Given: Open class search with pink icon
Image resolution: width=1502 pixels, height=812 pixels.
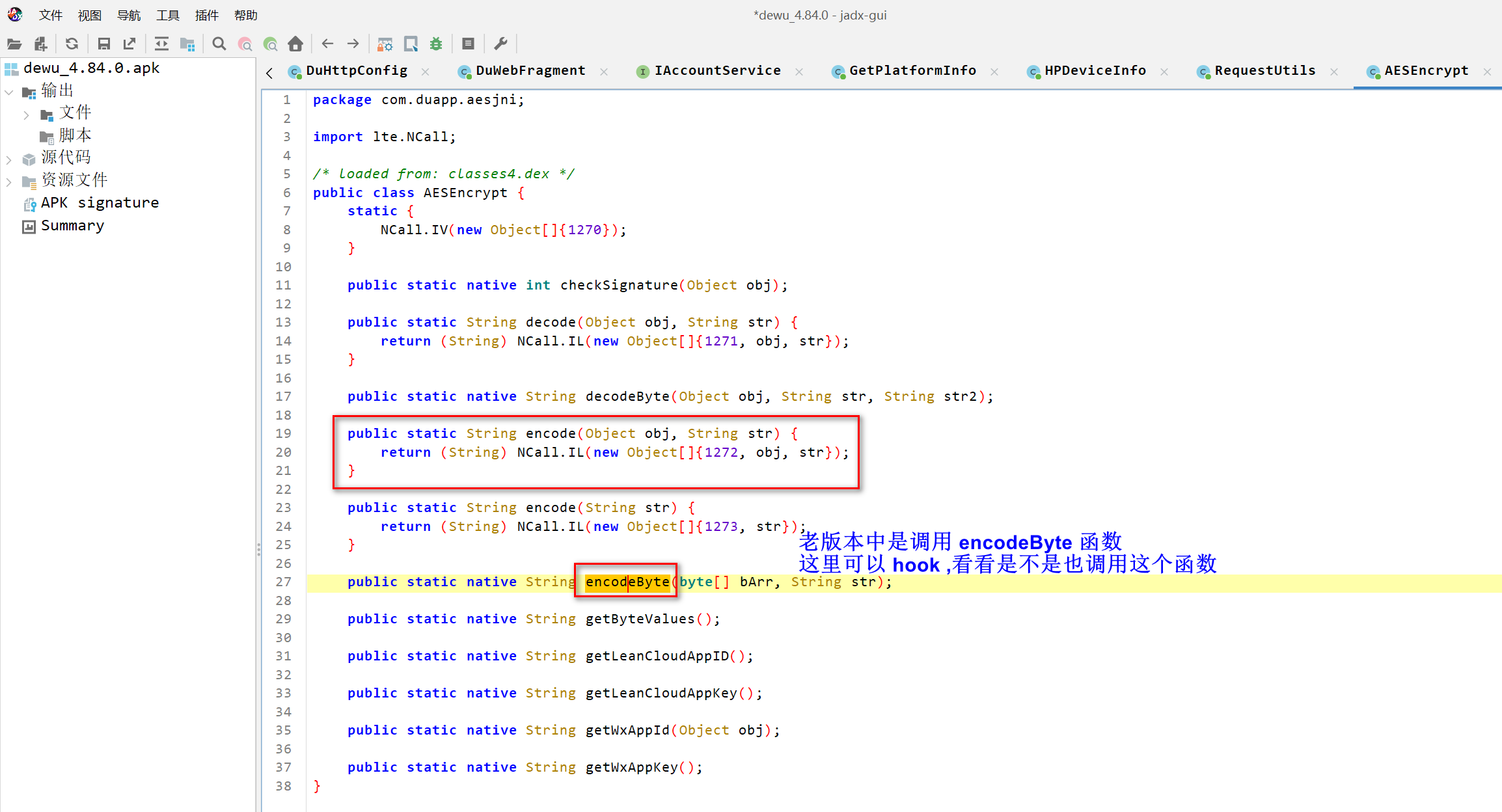Looking at the screenshot, I should coord(245,44).
